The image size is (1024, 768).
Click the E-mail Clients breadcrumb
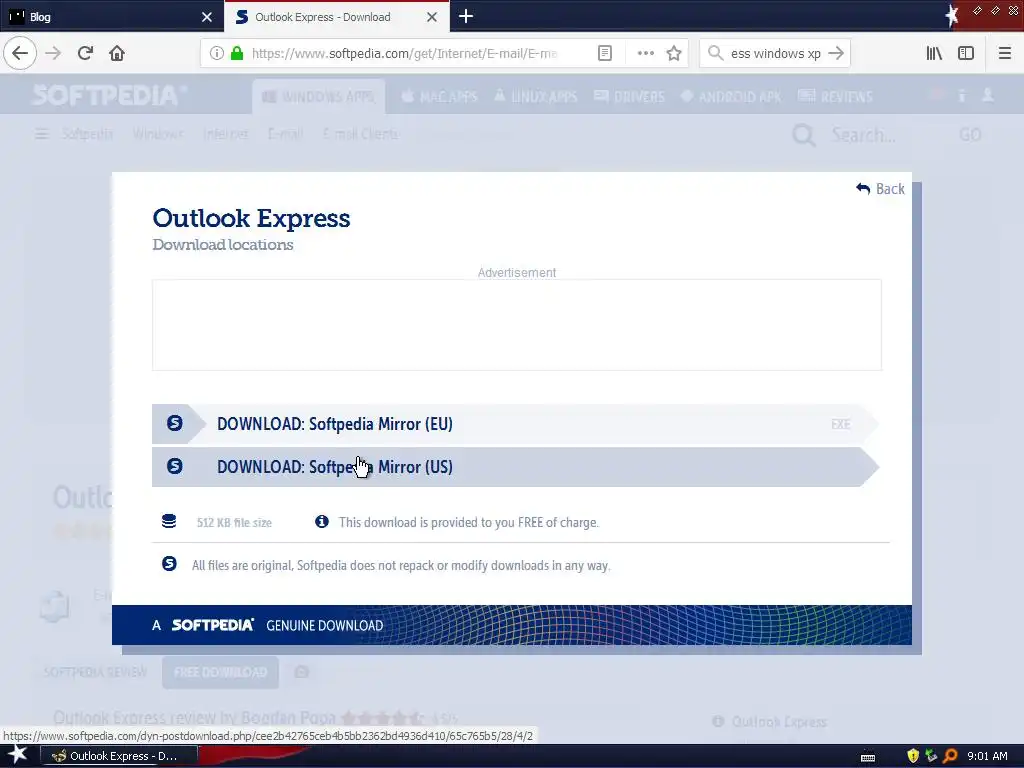pyautogui.click(x=360, y=134)
